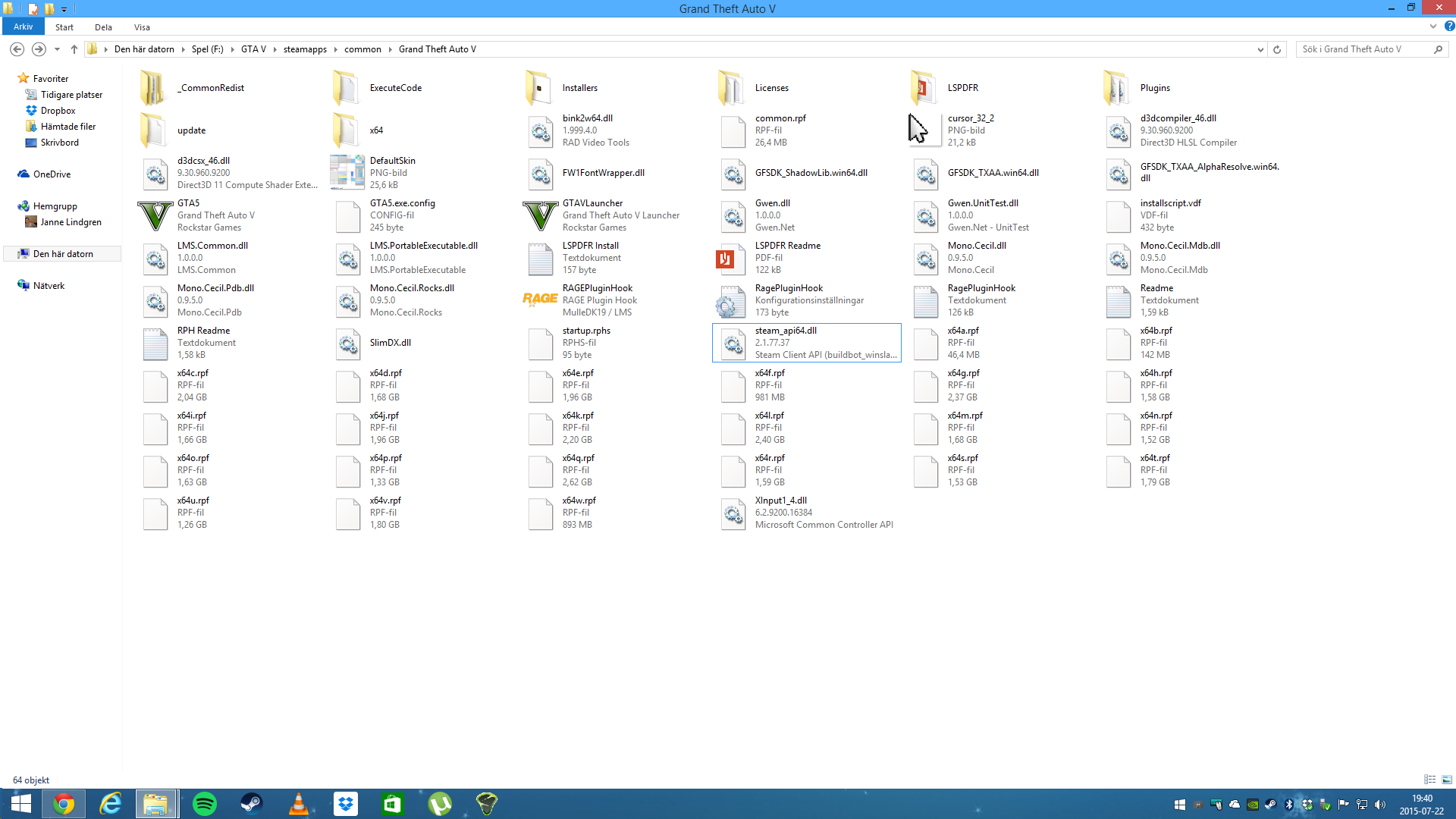1456x819 pixels.
Task: Expand the recent locations dropdown arrow
Action: (x=57, y=49)
